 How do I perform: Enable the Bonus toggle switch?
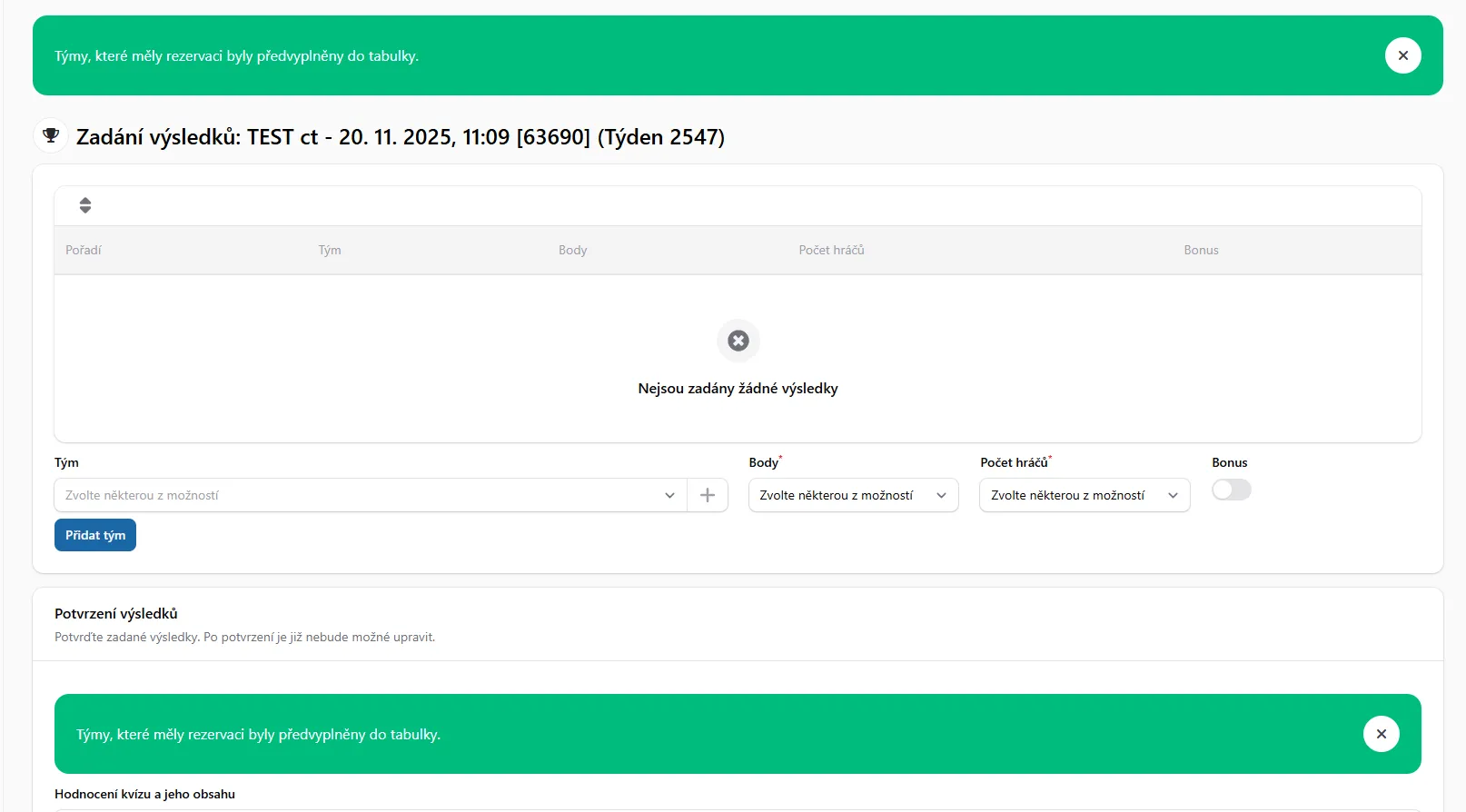[1231, 490]
